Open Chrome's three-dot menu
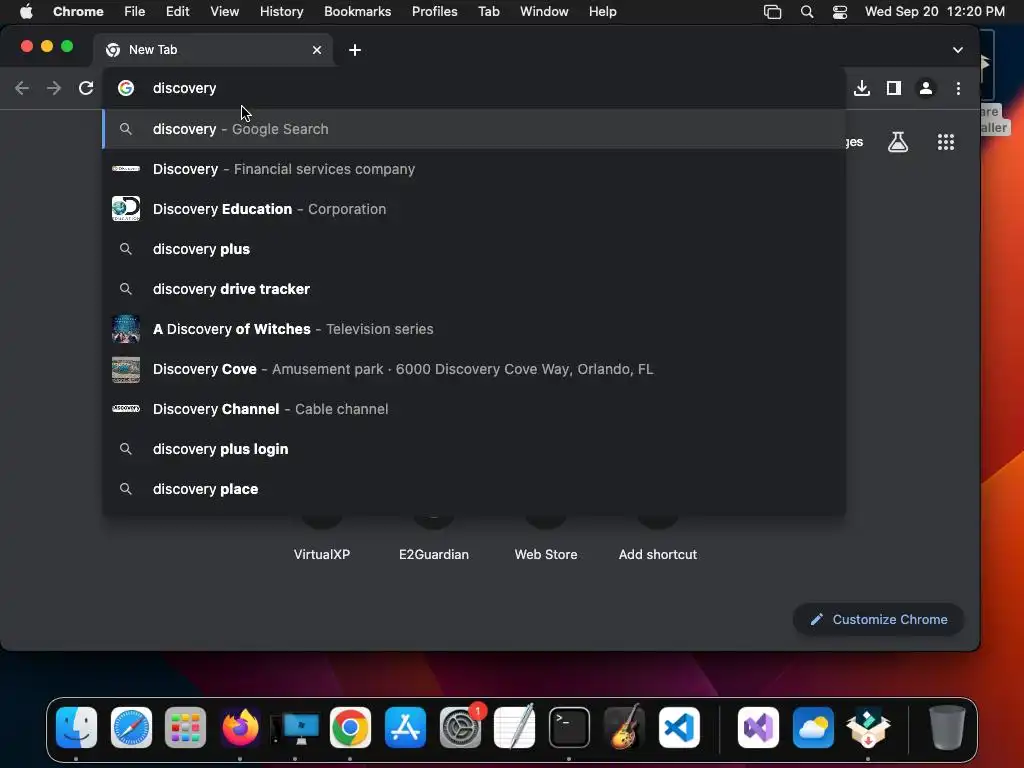The height and width of the screenshot is (768, 1024). pos(958,88)
